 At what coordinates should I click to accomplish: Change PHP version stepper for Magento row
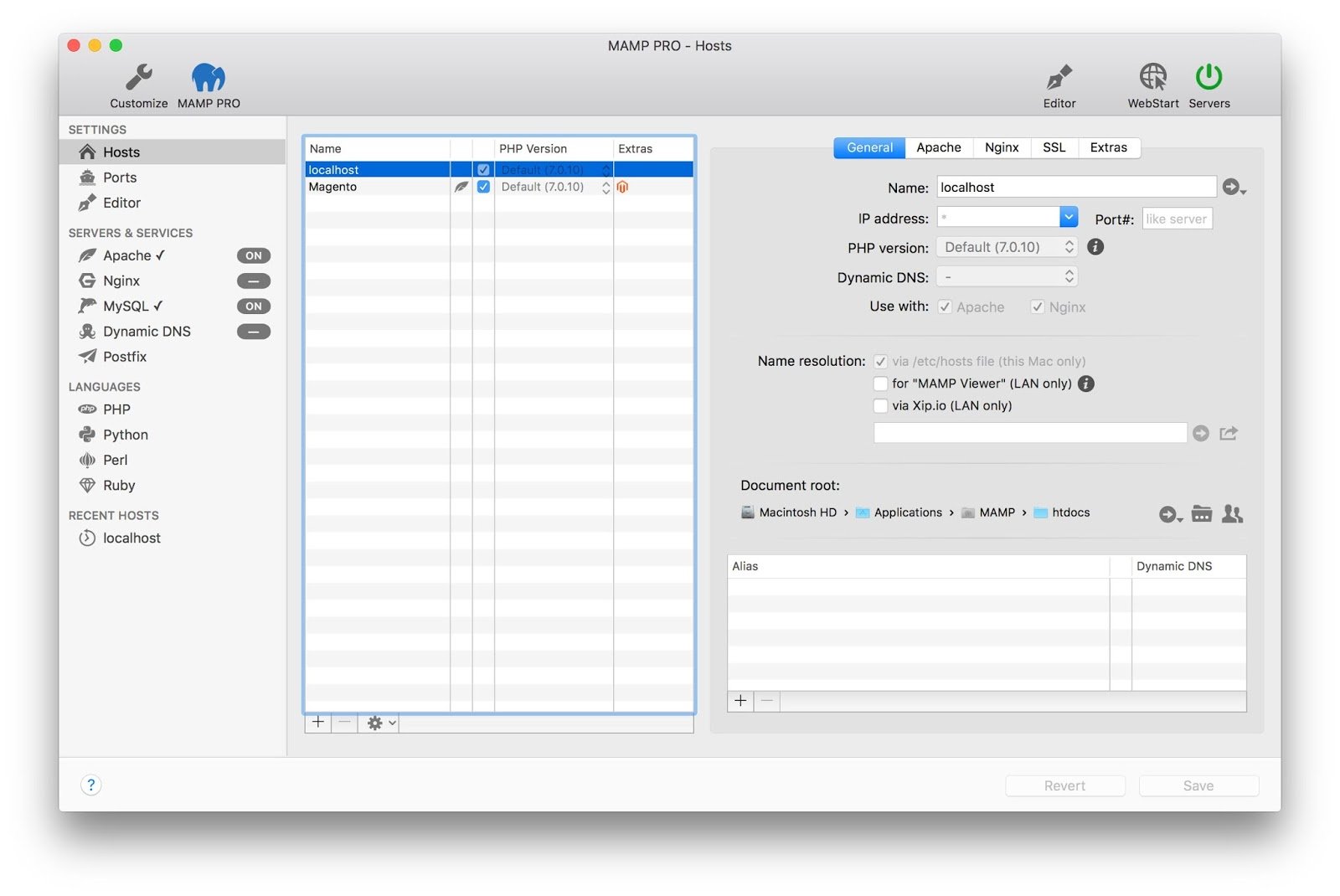click(x=606, y=188)
